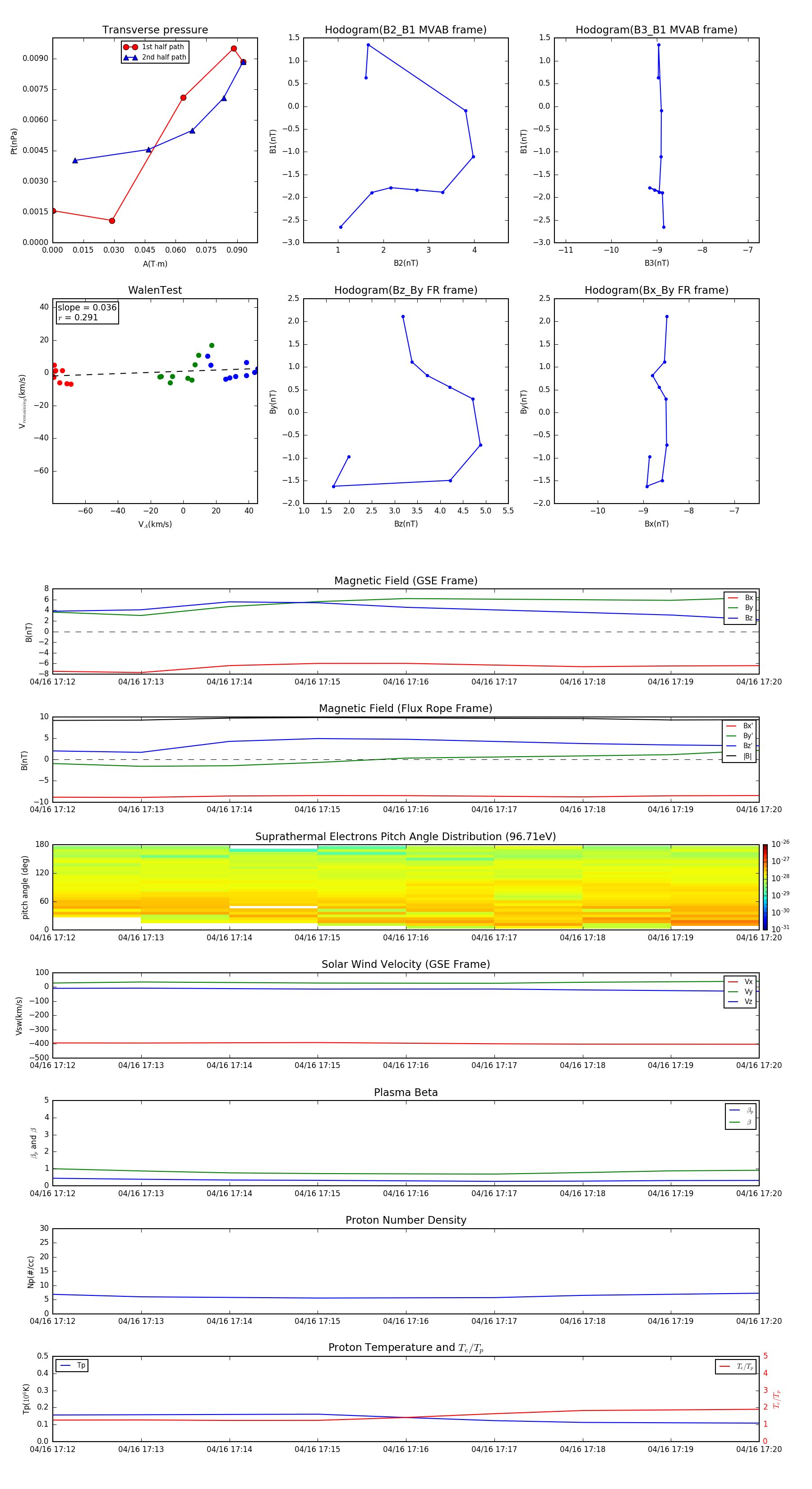
Task: Click the 'Hodogram(B3_B1 MVAB frame)' title
Action: (x=656, y=29)
